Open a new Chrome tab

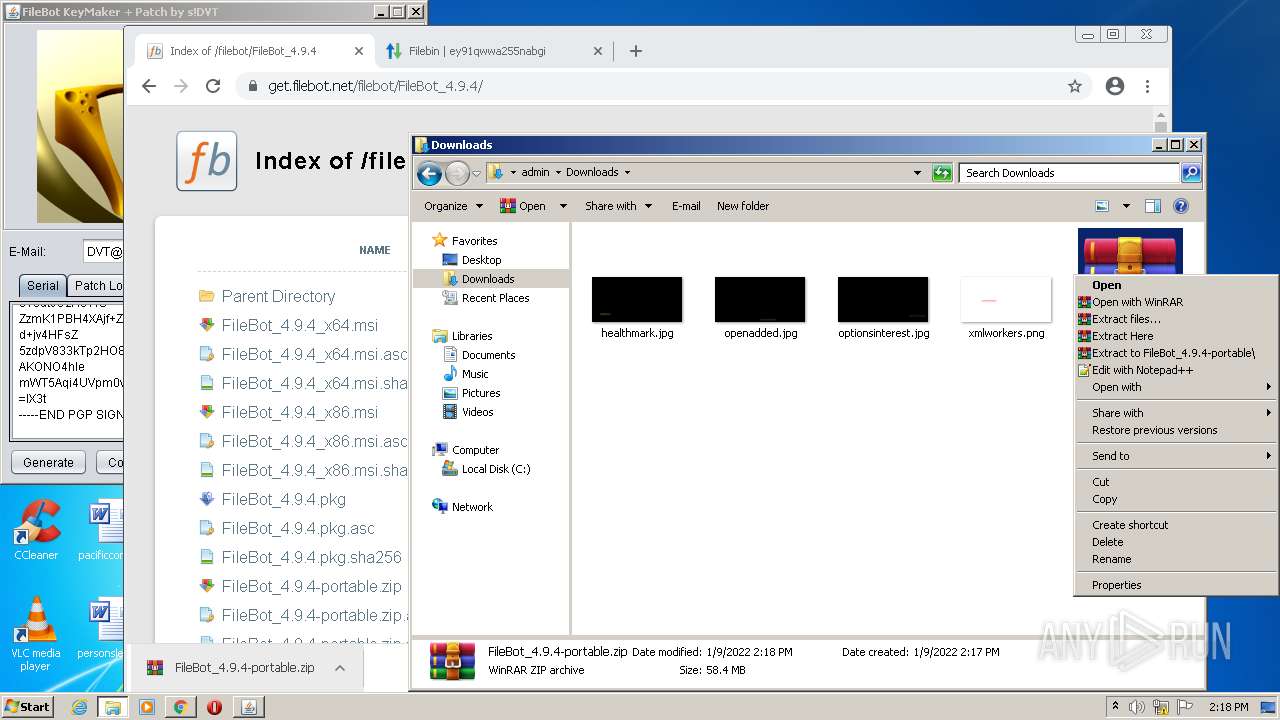(x=636, y=51)
